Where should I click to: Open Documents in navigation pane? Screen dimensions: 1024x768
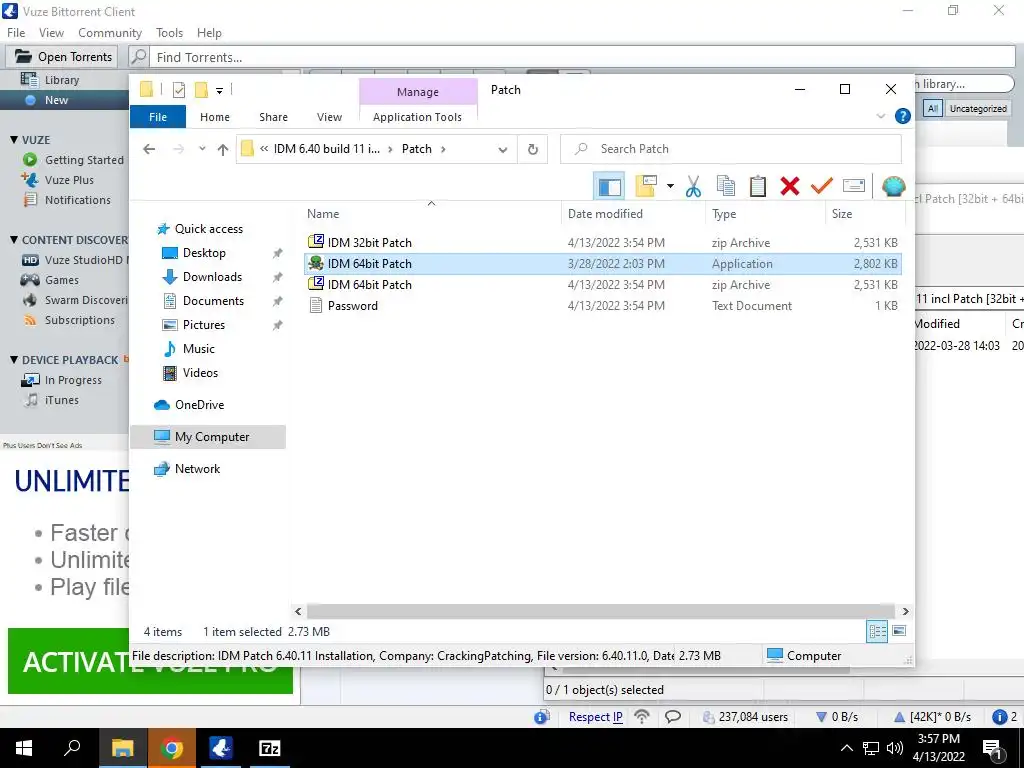click(213, 301)
